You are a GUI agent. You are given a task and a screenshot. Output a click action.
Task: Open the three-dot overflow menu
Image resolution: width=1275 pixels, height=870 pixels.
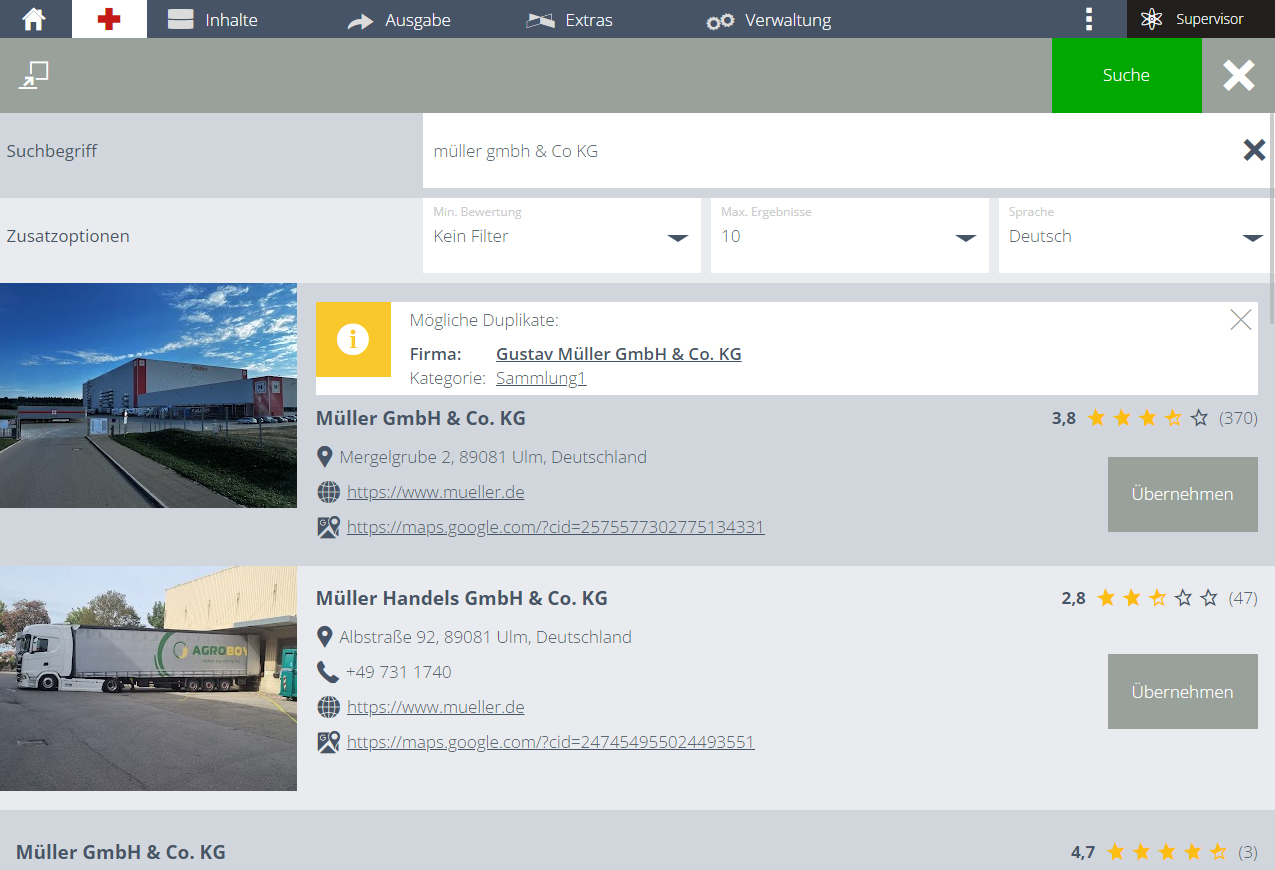pos(1089,19)
